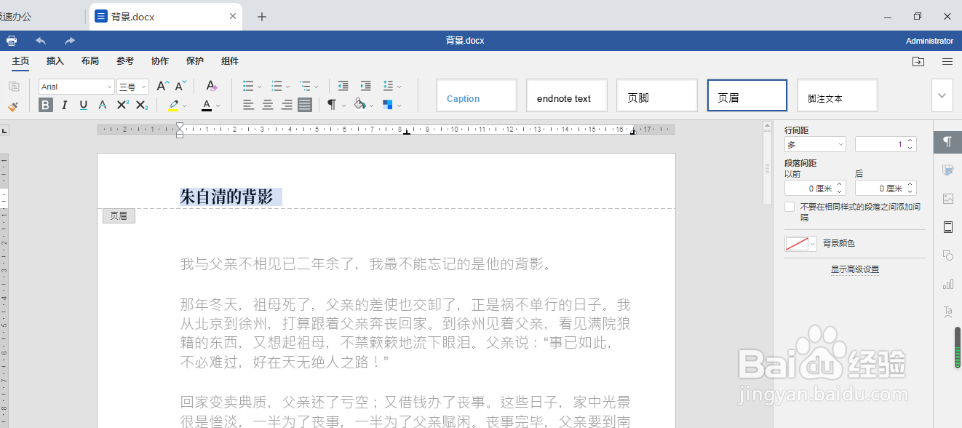Show nonprinting paragraph marks

[332, 105]
